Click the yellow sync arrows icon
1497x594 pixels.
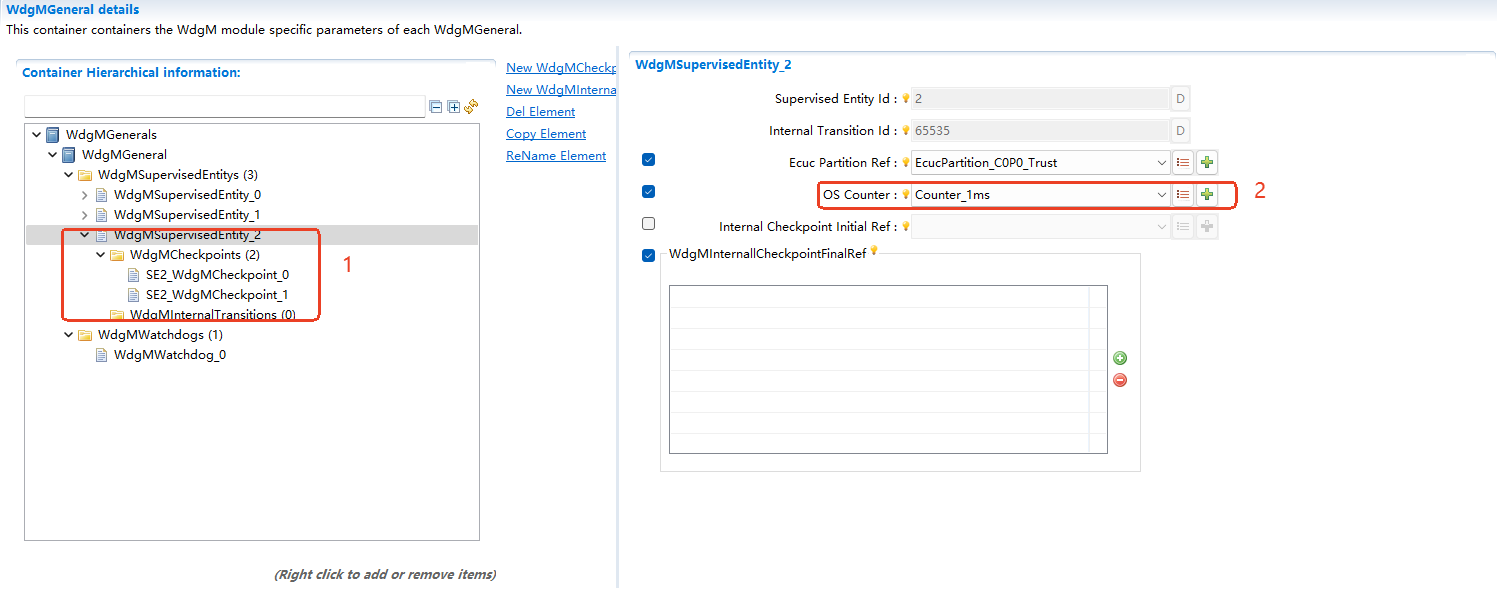coord(471,107)
